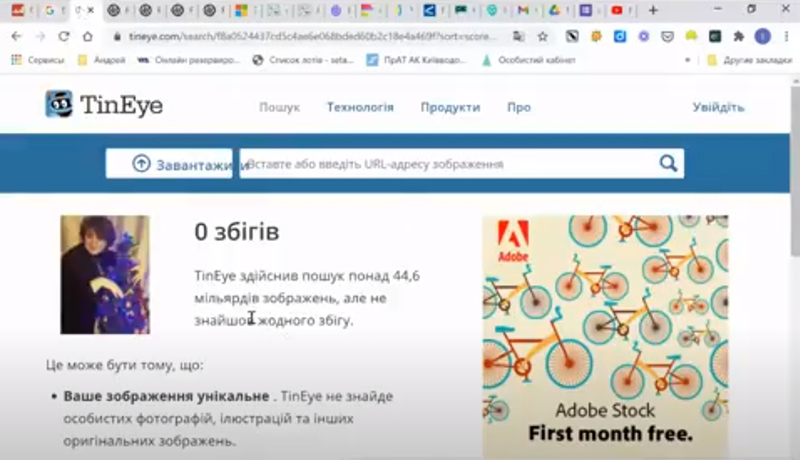
Task: Click the Увійдіть sign-in link
Action: pos(718,107)
